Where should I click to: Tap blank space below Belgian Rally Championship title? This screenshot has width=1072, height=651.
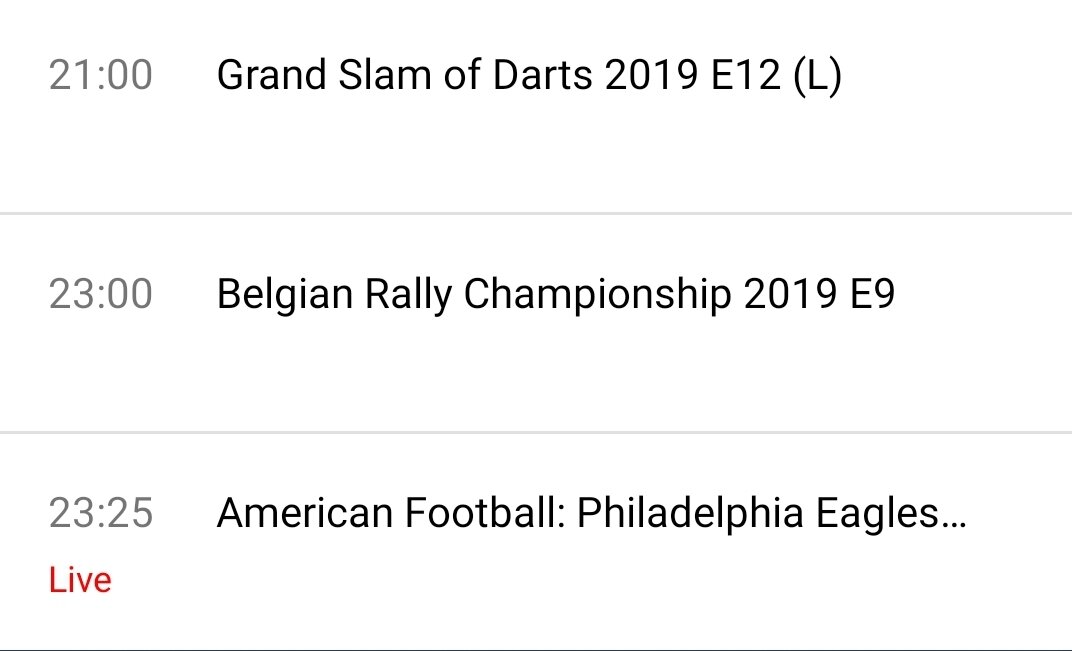point(536,376)
